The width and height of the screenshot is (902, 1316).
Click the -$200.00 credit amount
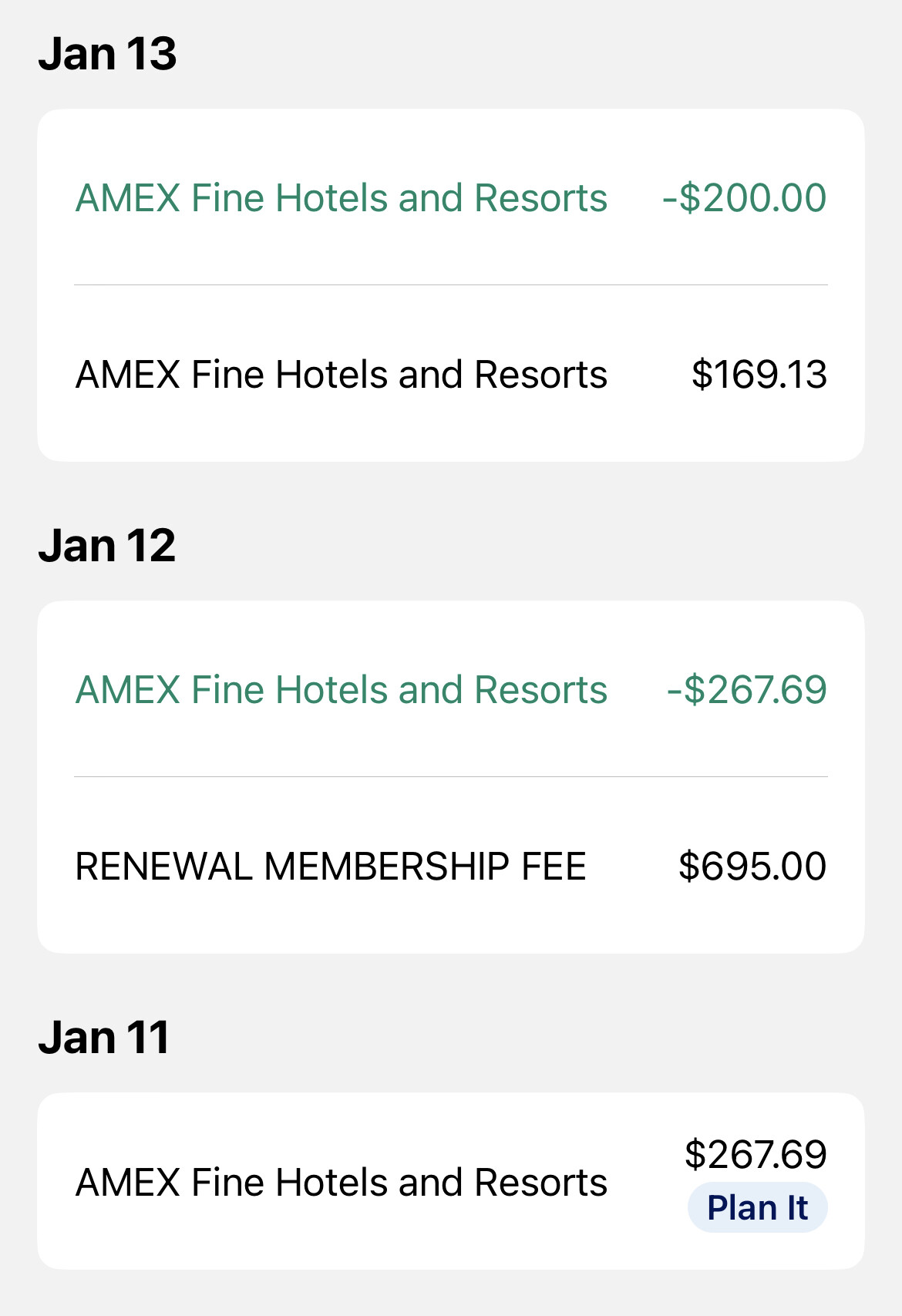(x=744, y=198)
